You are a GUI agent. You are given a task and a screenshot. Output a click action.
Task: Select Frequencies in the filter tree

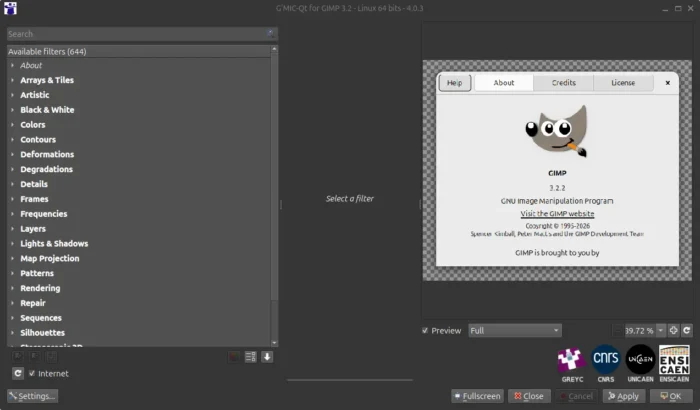pos(44,214)
